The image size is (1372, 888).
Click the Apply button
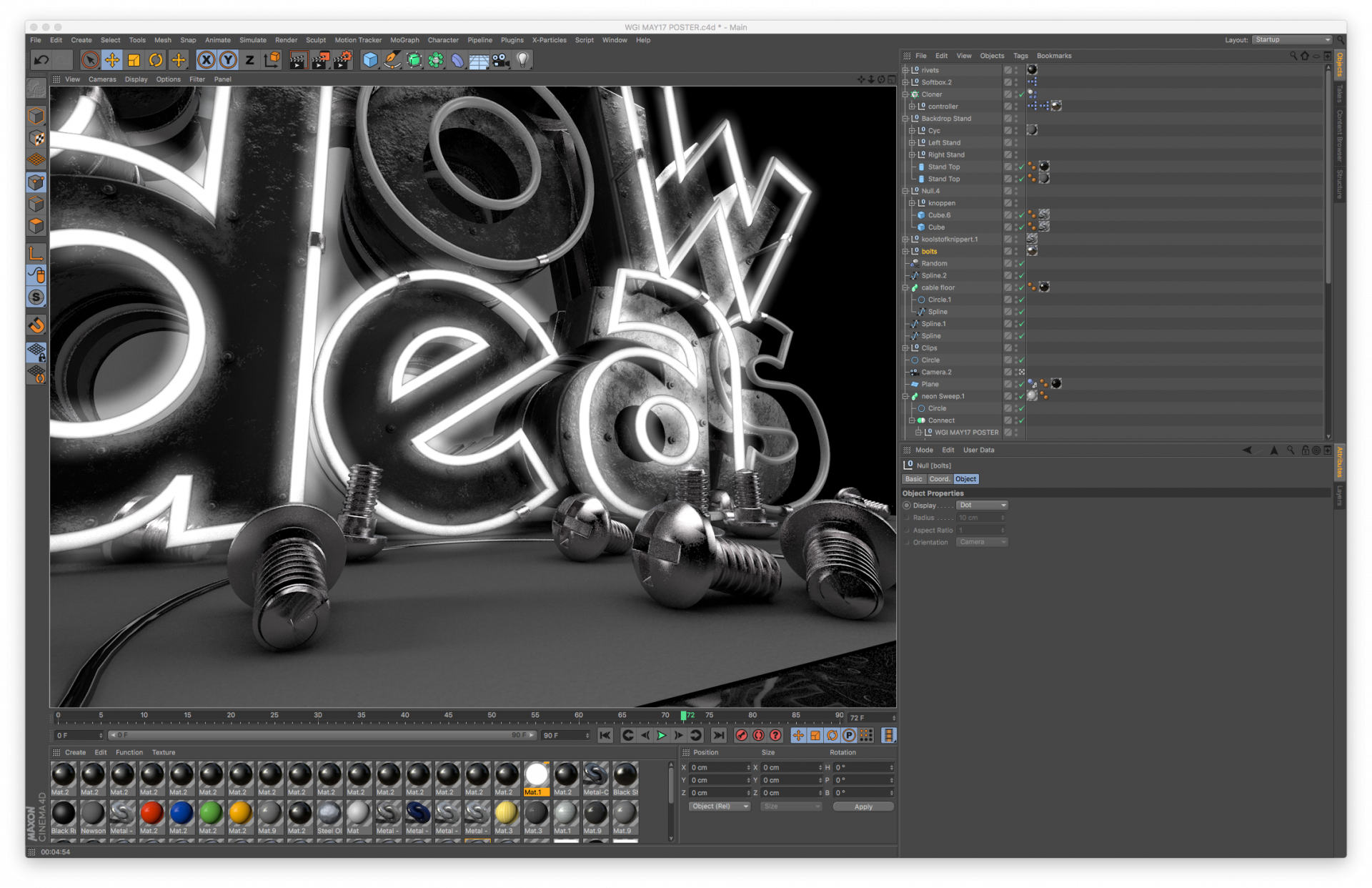[x=863, y=806]
